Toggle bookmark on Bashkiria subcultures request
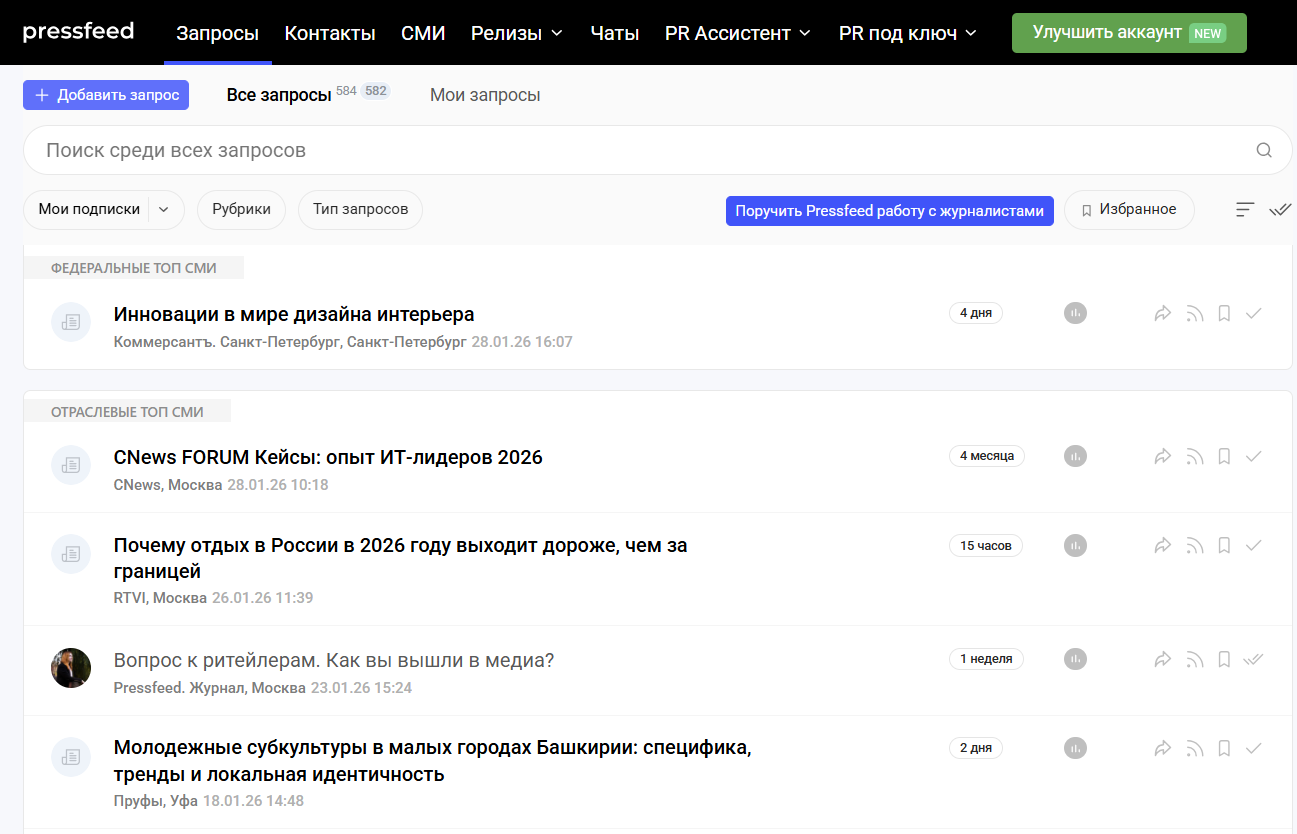Image resolution: width=1297 pixels, height=834 pixels. [1224, 749]
